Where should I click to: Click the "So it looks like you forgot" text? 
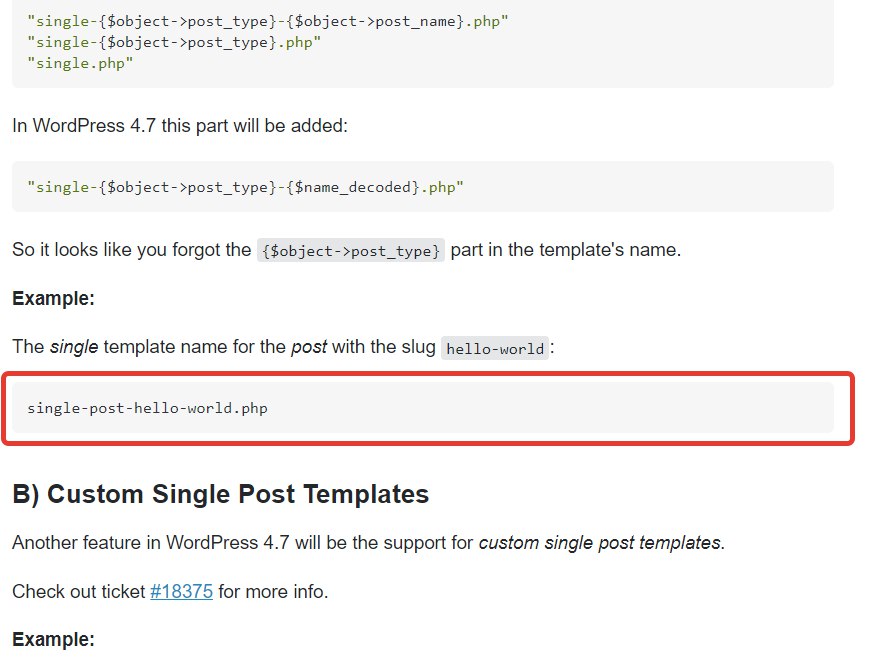coord(132,250)
